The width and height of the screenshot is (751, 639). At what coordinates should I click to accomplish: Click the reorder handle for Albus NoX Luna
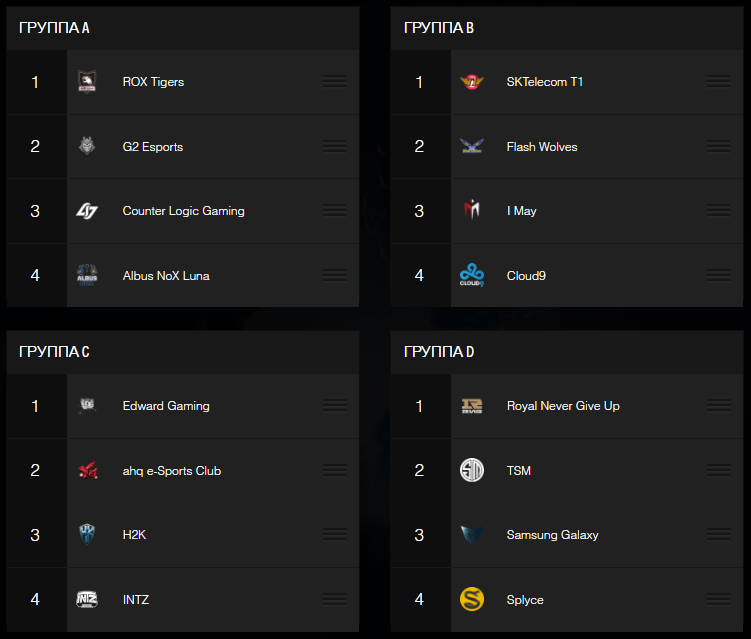coord(334,275)
